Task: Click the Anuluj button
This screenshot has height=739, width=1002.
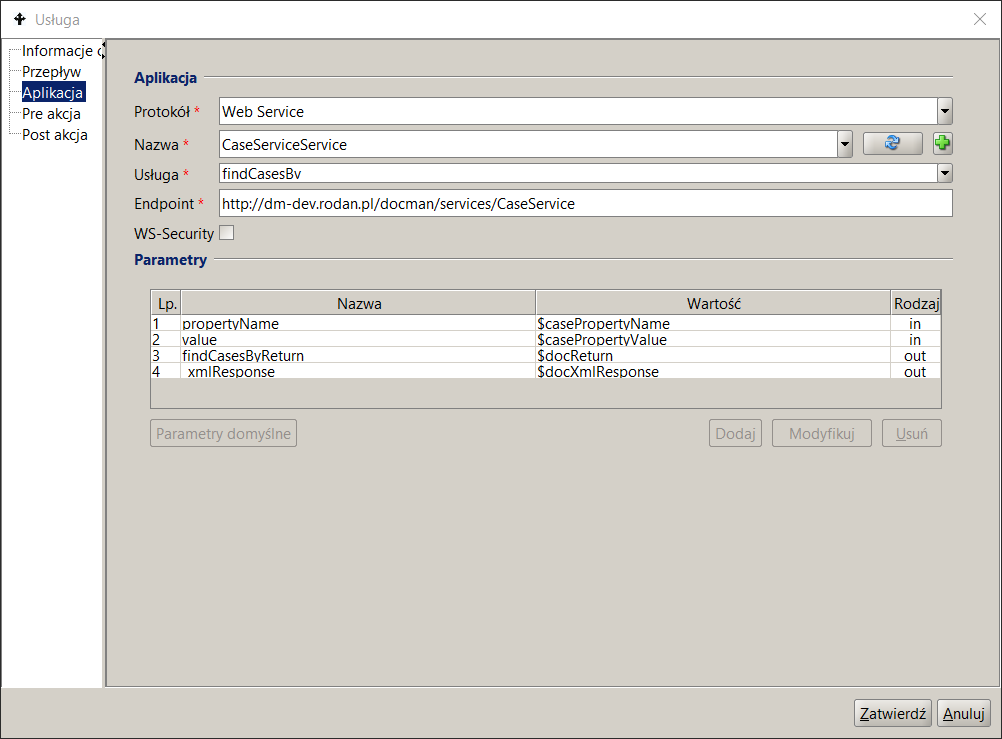Action: tap(963, 713)
